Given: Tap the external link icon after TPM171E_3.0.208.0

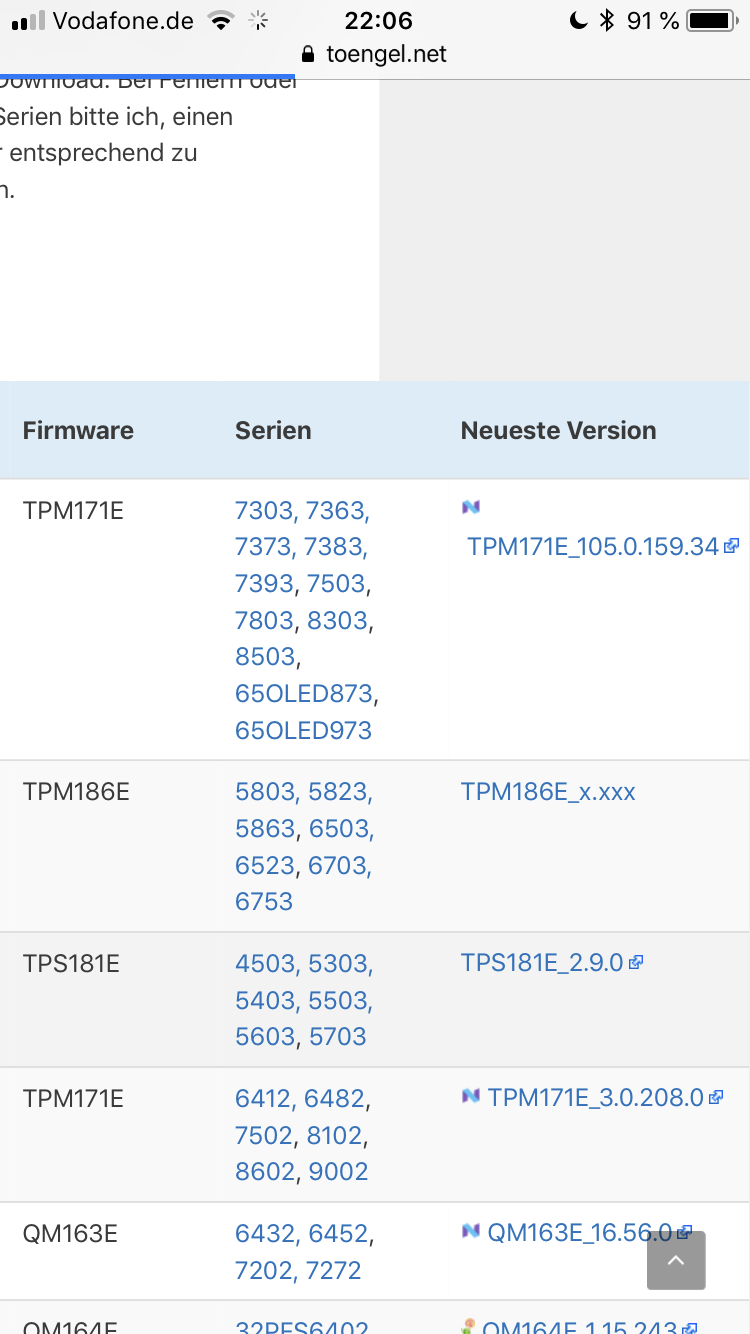Looking at the screenshot, I should point(715,1097).
